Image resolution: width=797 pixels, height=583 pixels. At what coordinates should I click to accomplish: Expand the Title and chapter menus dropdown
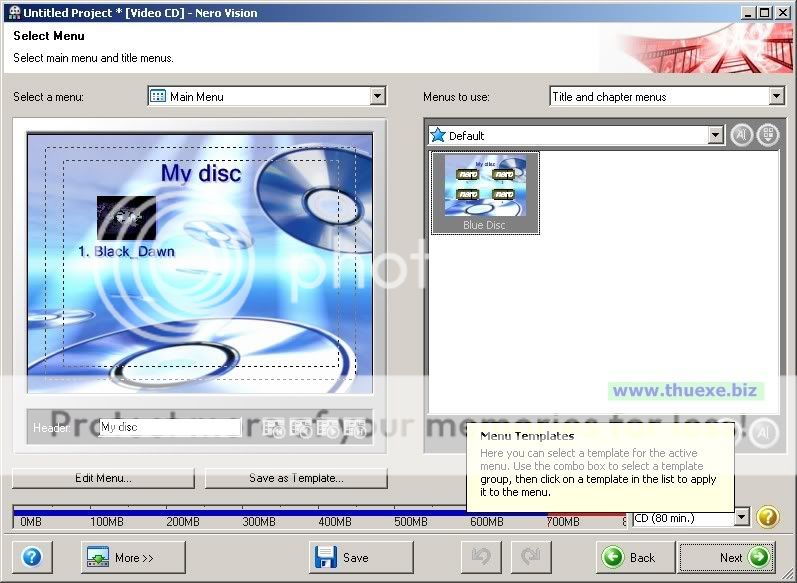[776, 97]
